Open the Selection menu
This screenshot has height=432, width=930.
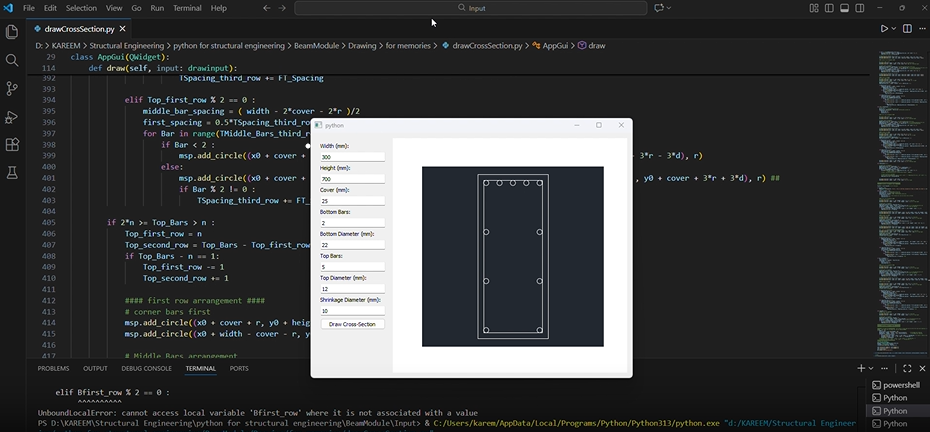[81, 8]
